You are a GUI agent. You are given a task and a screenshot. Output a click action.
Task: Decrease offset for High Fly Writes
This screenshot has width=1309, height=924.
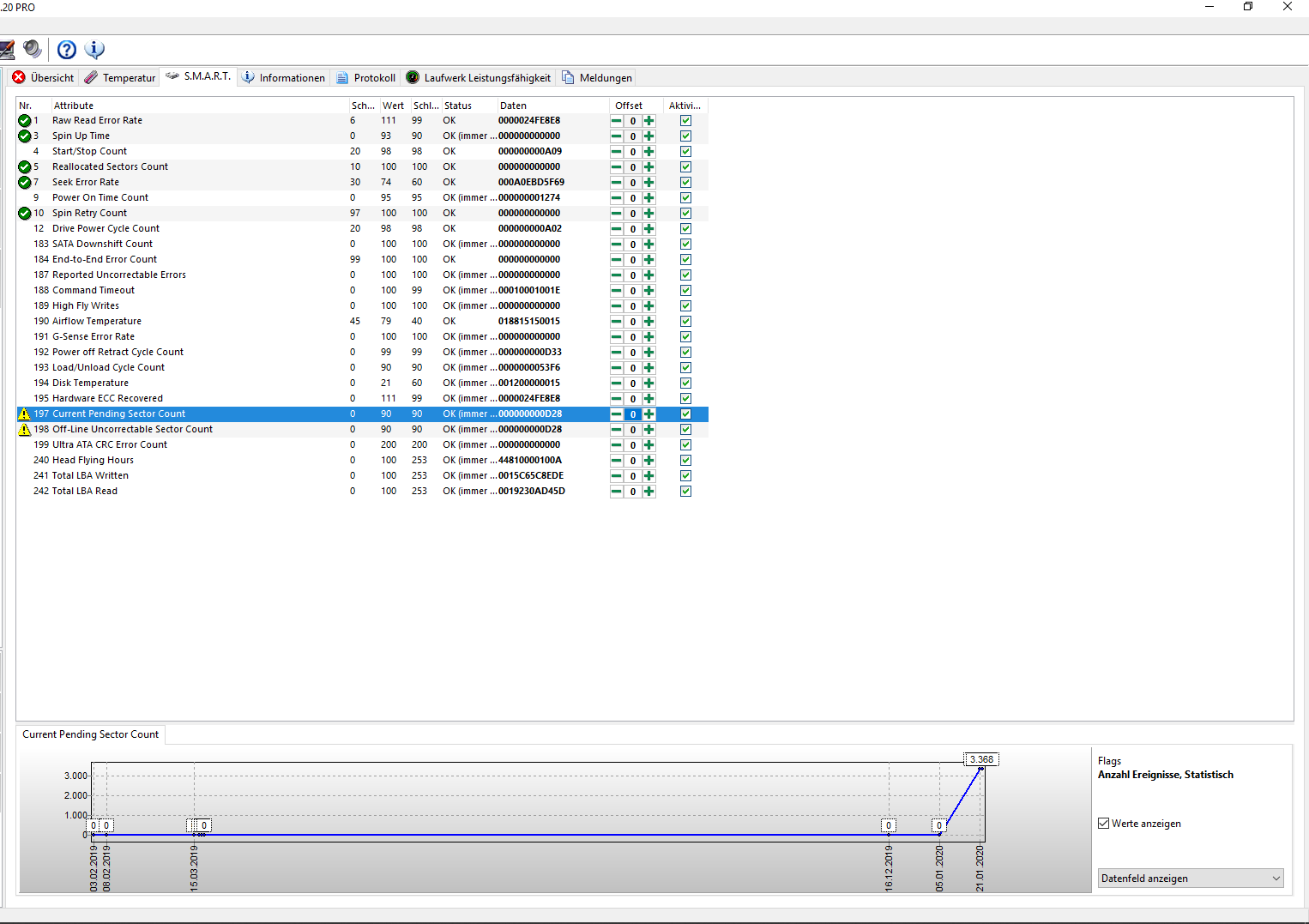pos(617,306)
